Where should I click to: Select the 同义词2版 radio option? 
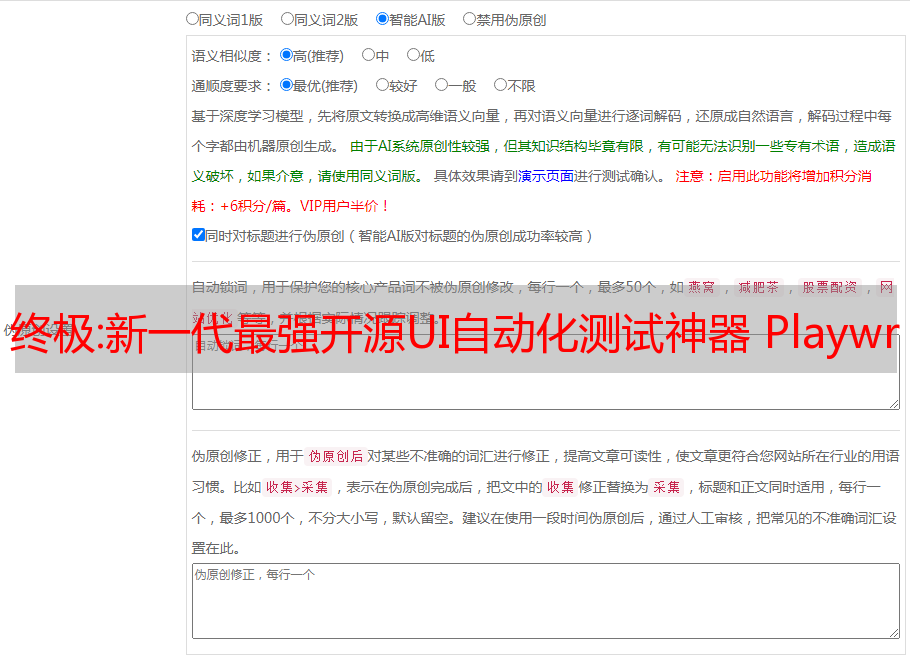coord(287,19)
